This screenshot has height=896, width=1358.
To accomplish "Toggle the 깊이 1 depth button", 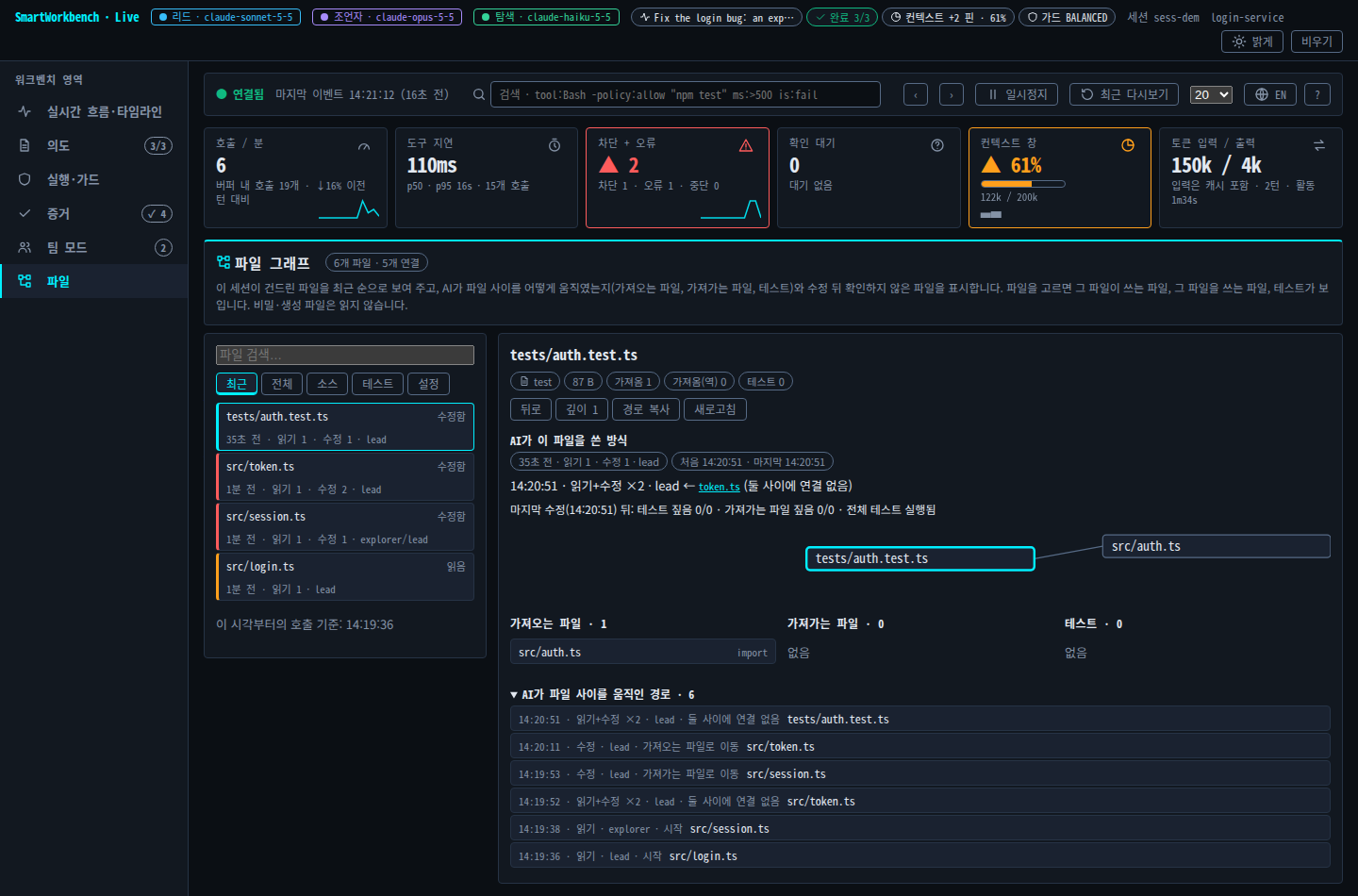I will tap(582, 409).
